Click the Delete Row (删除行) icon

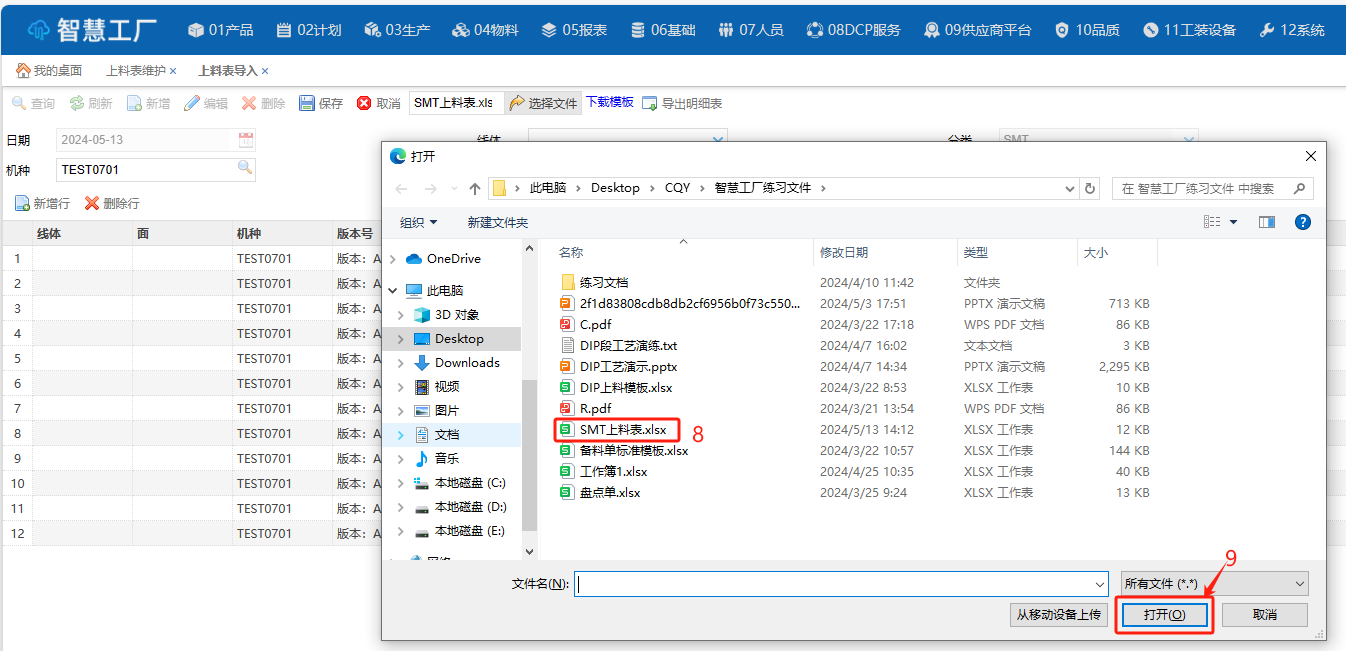point(92,204)
